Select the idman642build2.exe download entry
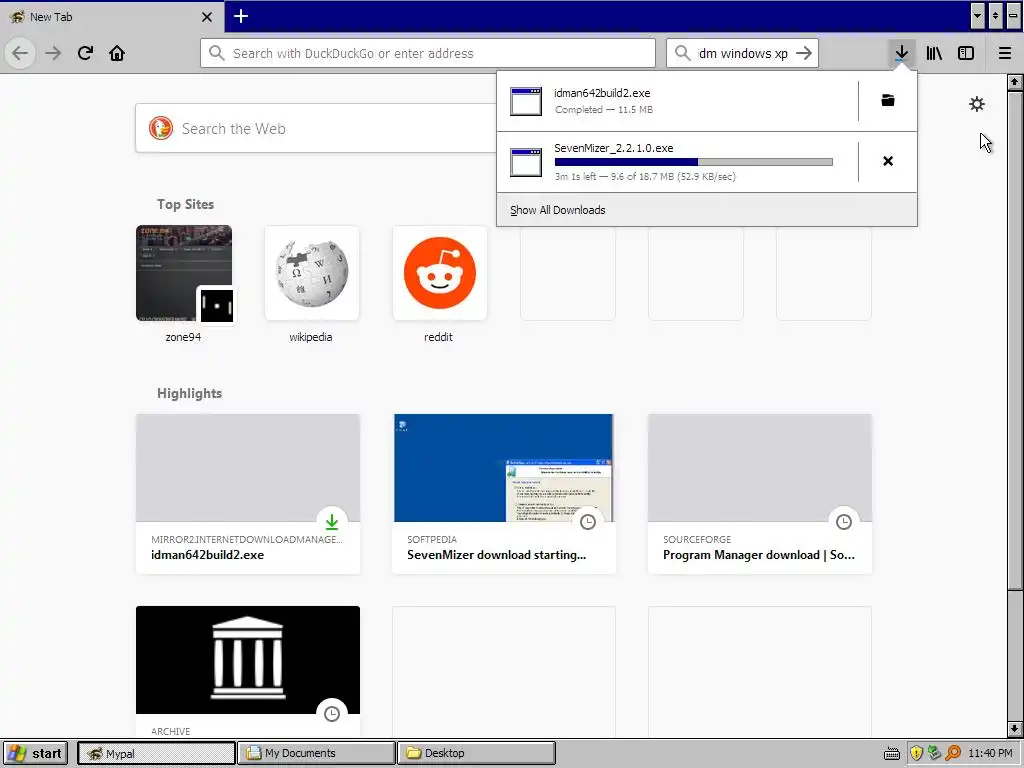The width and height of the screenshot is (1024, 768). [677, 101]
